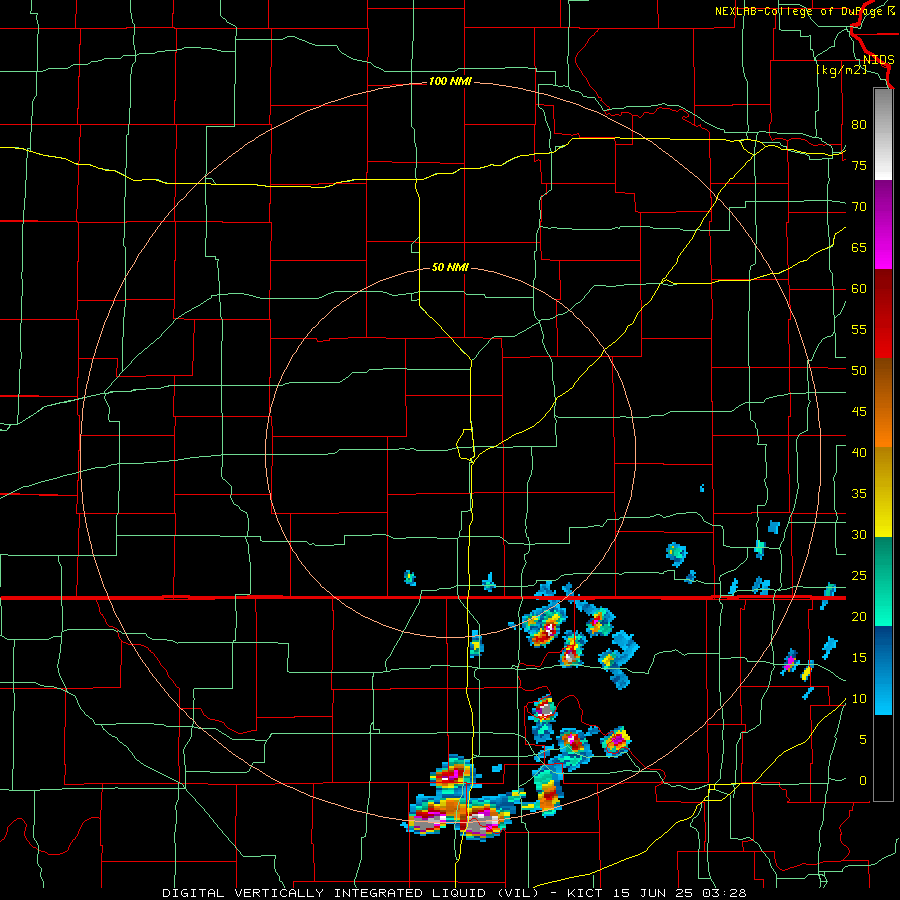Click the 45 value on the VIL scale
This screenshot has height=900, width=900.
pos(859,412)
